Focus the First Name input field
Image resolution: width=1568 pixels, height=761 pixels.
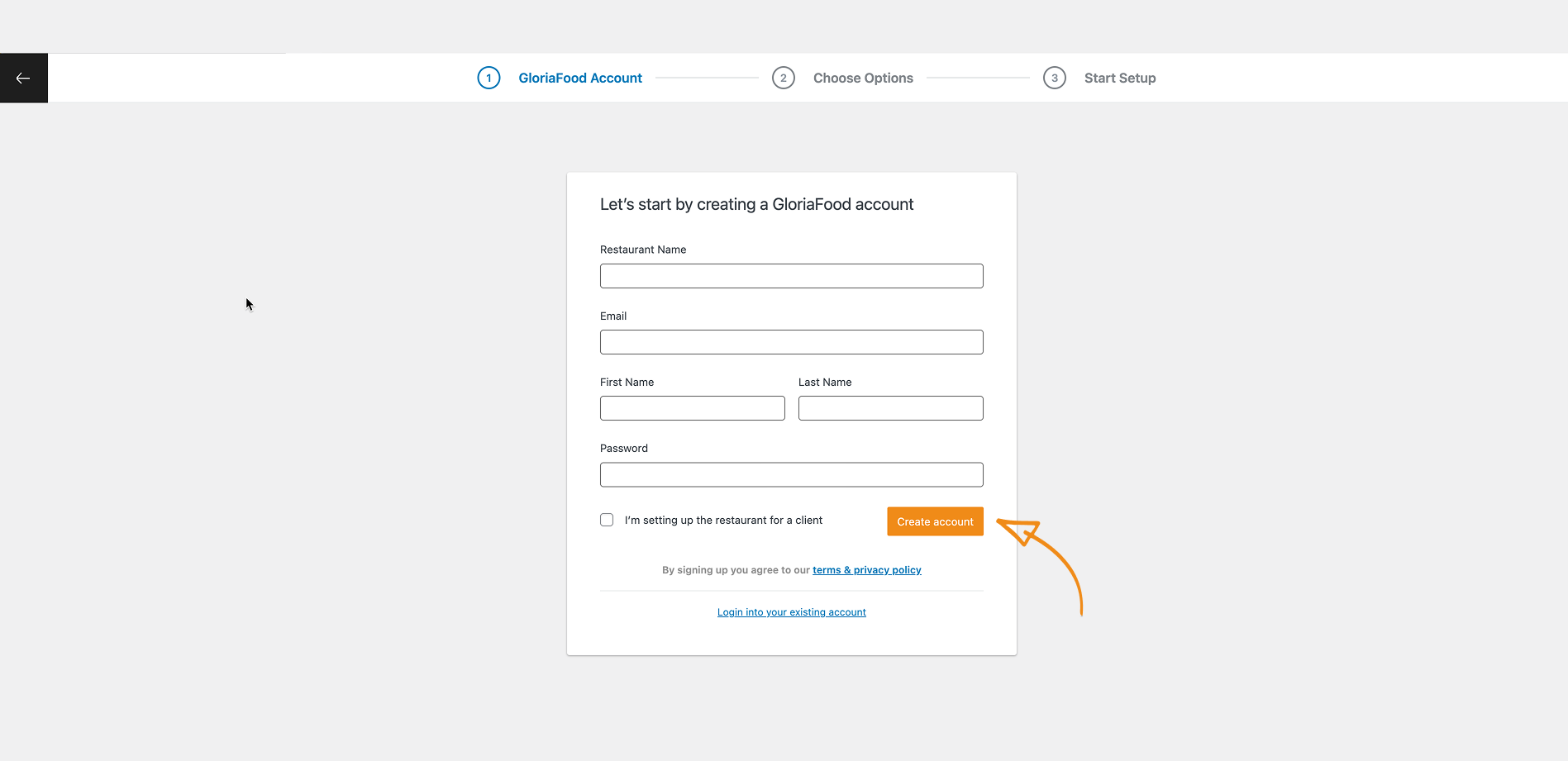pyautogui.click(x=692, y=408)
